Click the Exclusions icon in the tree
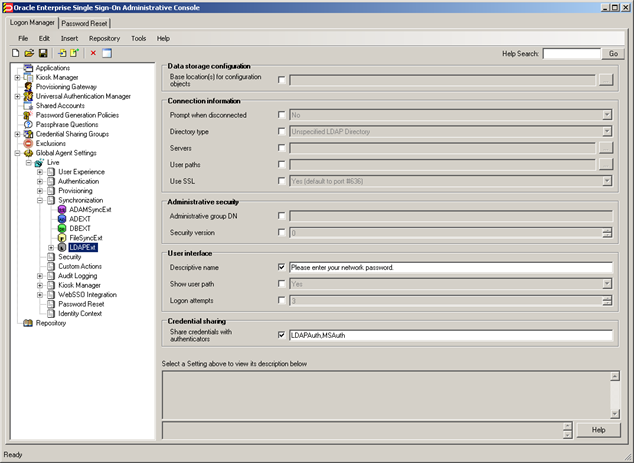The image size is (634, 463). (28, 144)
